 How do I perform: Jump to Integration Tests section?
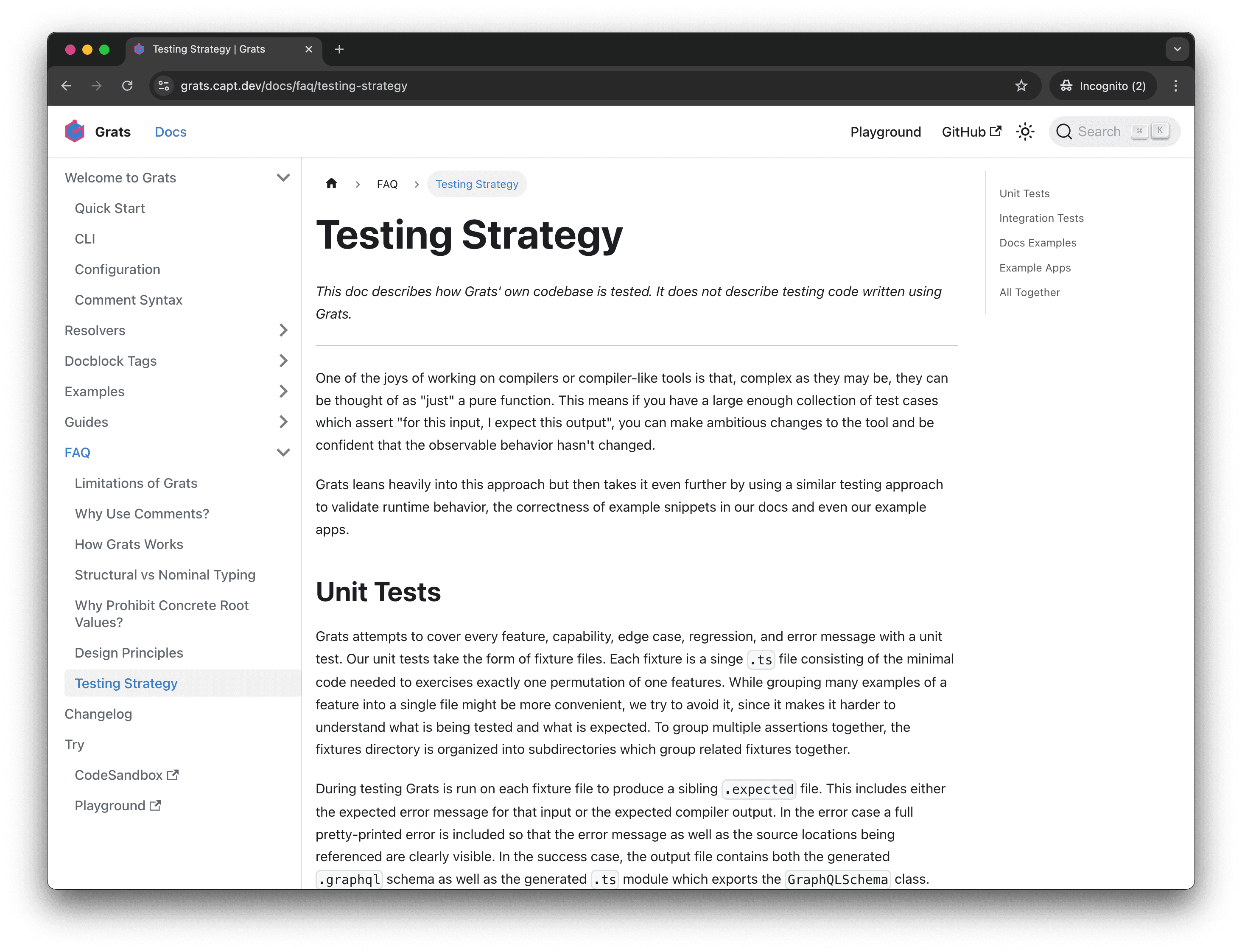click(1041, 218)
